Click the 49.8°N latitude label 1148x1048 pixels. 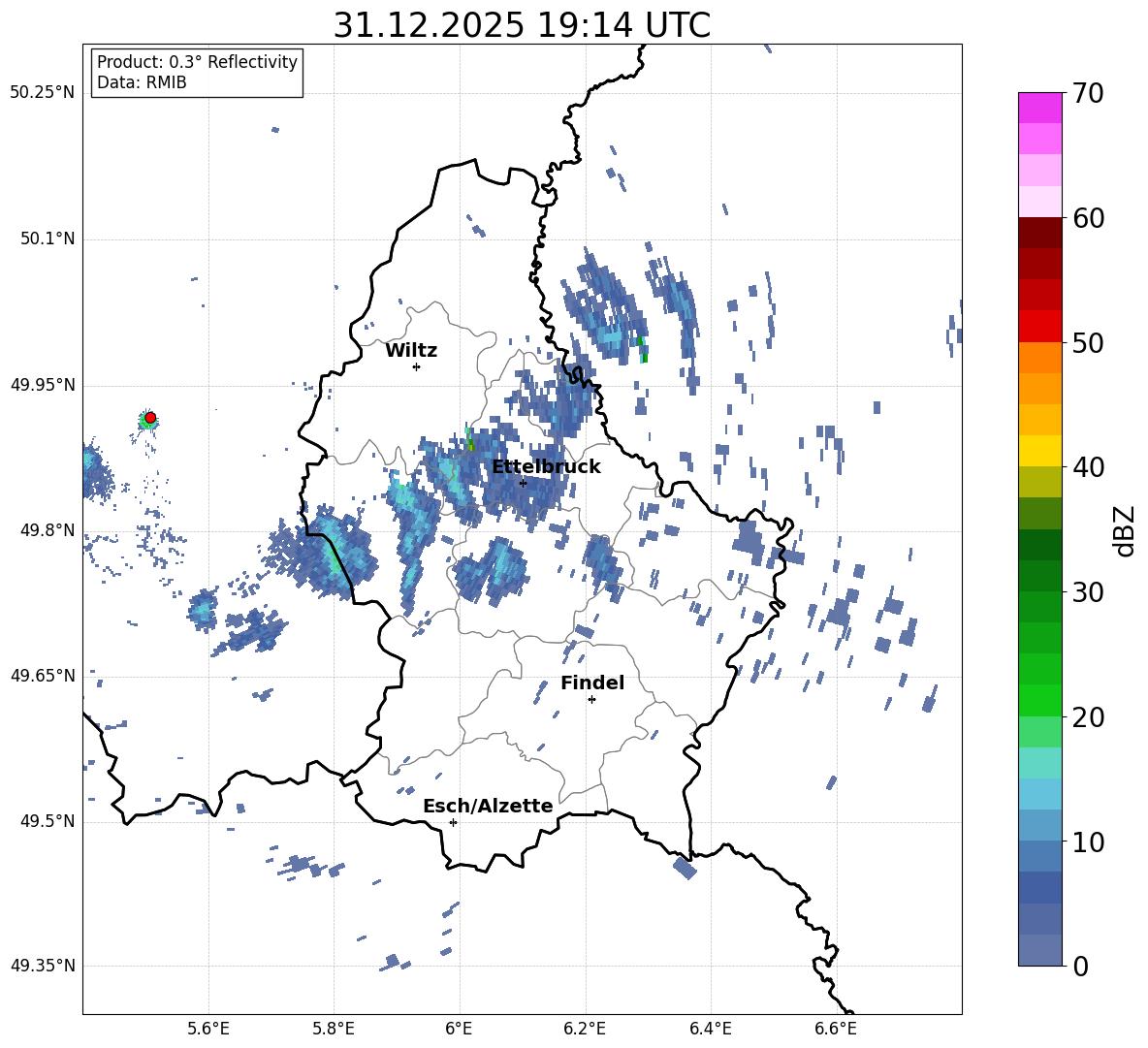coord(48,530)
